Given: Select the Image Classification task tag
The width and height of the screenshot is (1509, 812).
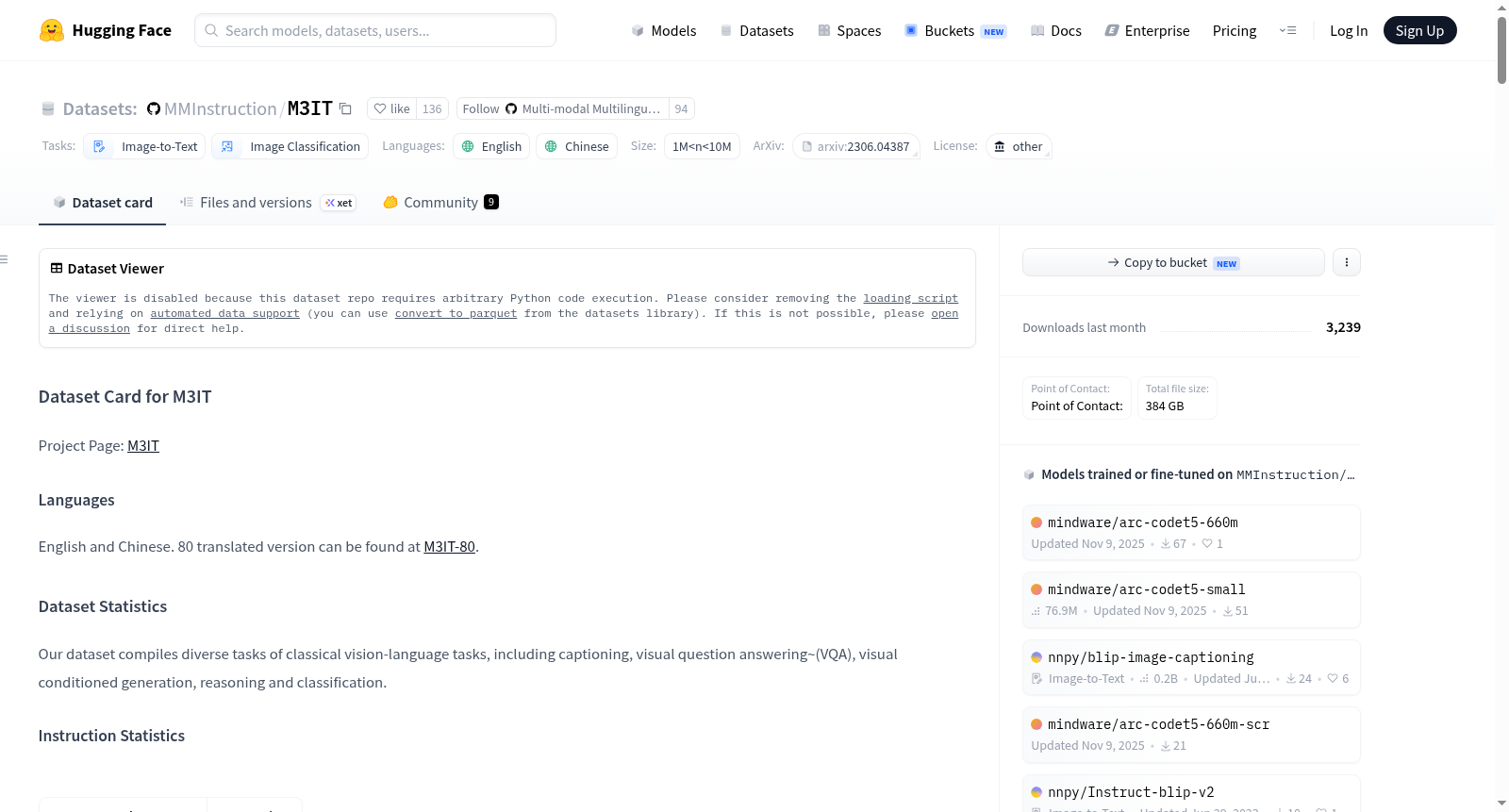Looking at the screenshot, I should 290,146.
